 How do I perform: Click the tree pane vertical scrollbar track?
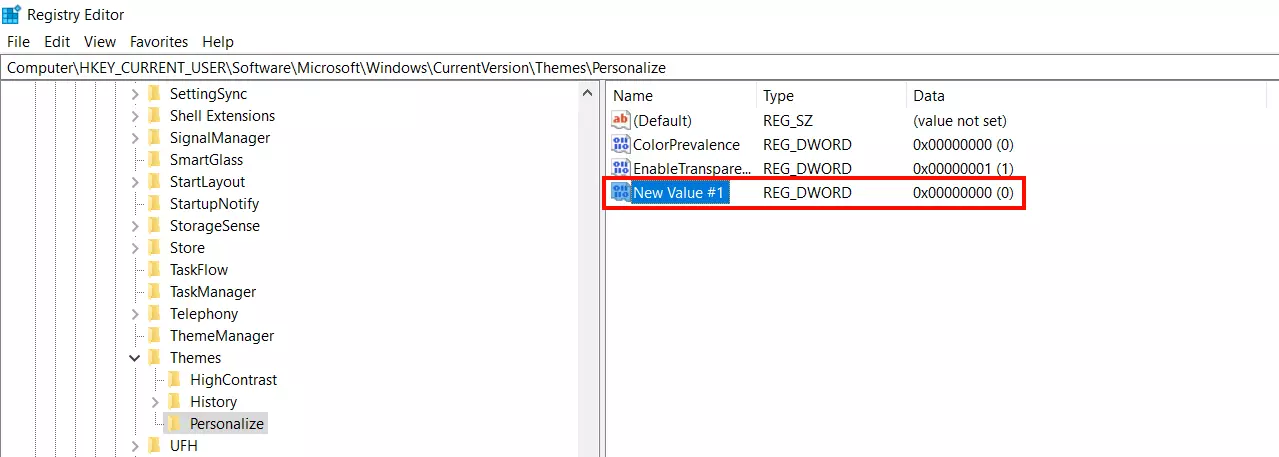point(588,280)
